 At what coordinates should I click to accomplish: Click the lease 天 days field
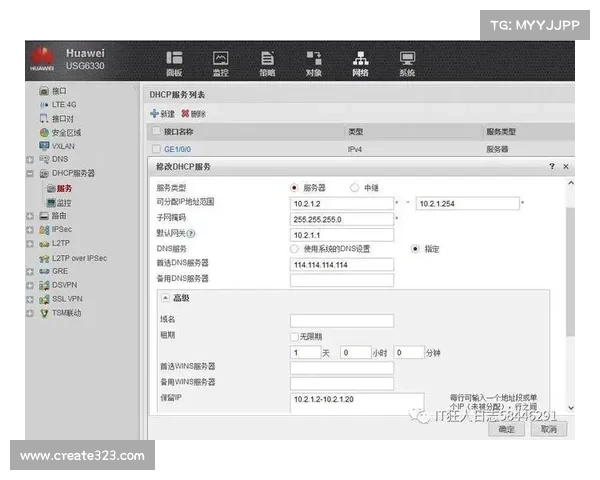305,353
